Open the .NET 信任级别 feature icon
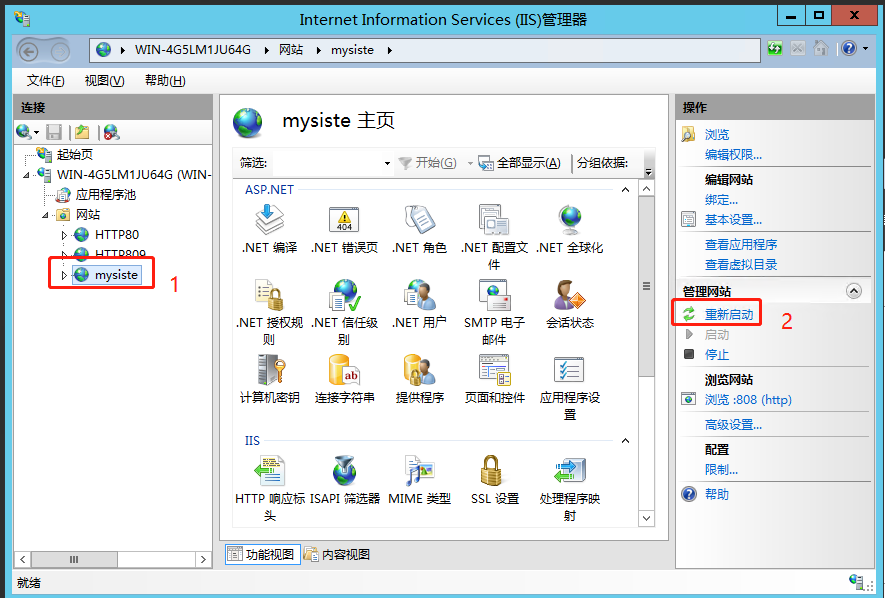Image resolution: width=885 pixels, height=598 pixels. pyautogui.click(x=344, y=312)
